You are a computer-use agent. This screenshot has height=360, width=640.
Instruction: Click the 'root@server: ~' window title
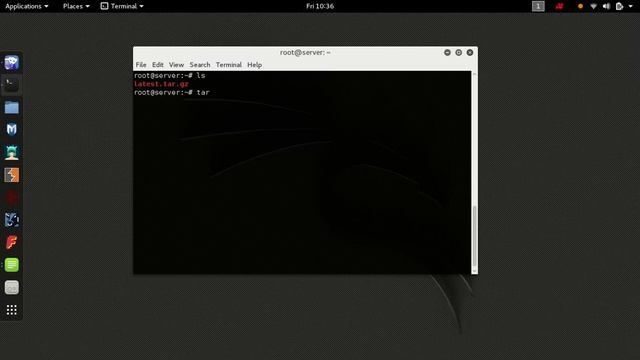305,53
